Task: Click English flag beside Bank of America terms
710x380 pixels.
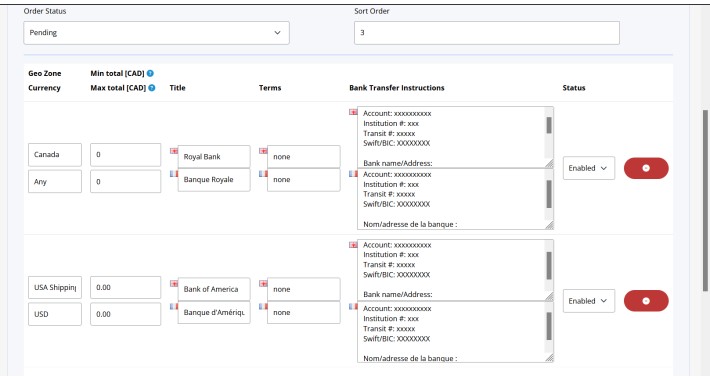Action: click(x=263, y=284)
